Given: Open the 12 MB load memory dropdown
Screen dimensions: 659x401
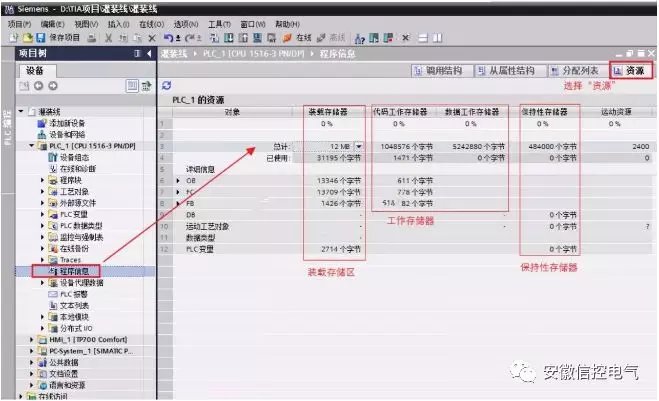Looking at the screenshot, I should click(x=359, y=146).
